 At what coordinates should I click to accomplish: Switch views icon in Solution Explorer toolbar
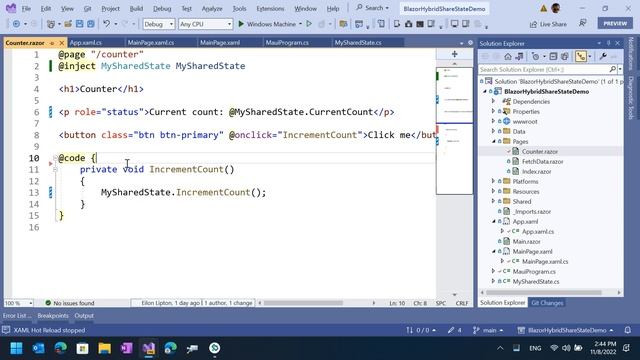pos(519,56)
